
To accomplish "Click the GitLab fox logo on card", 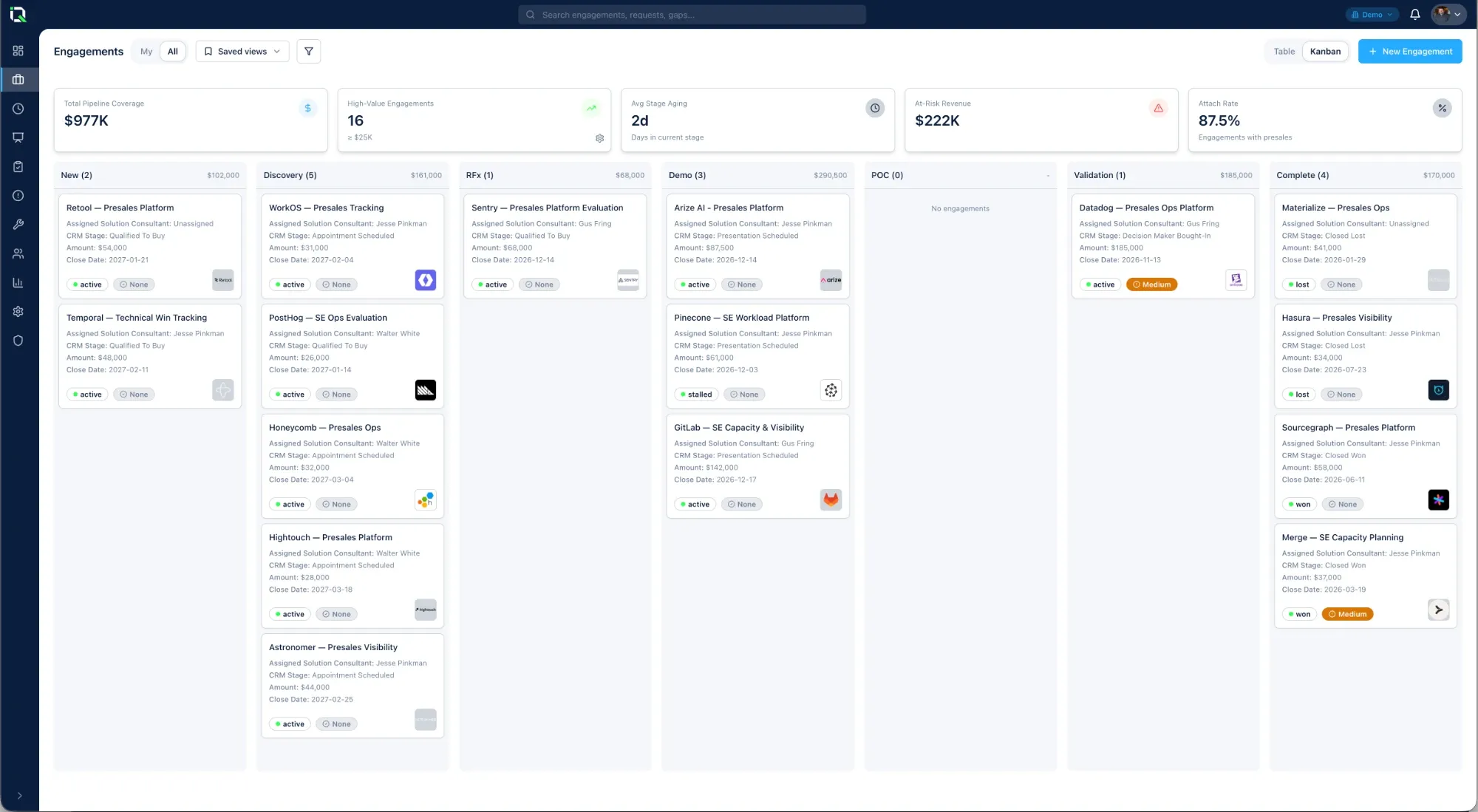I will [831, 500].
